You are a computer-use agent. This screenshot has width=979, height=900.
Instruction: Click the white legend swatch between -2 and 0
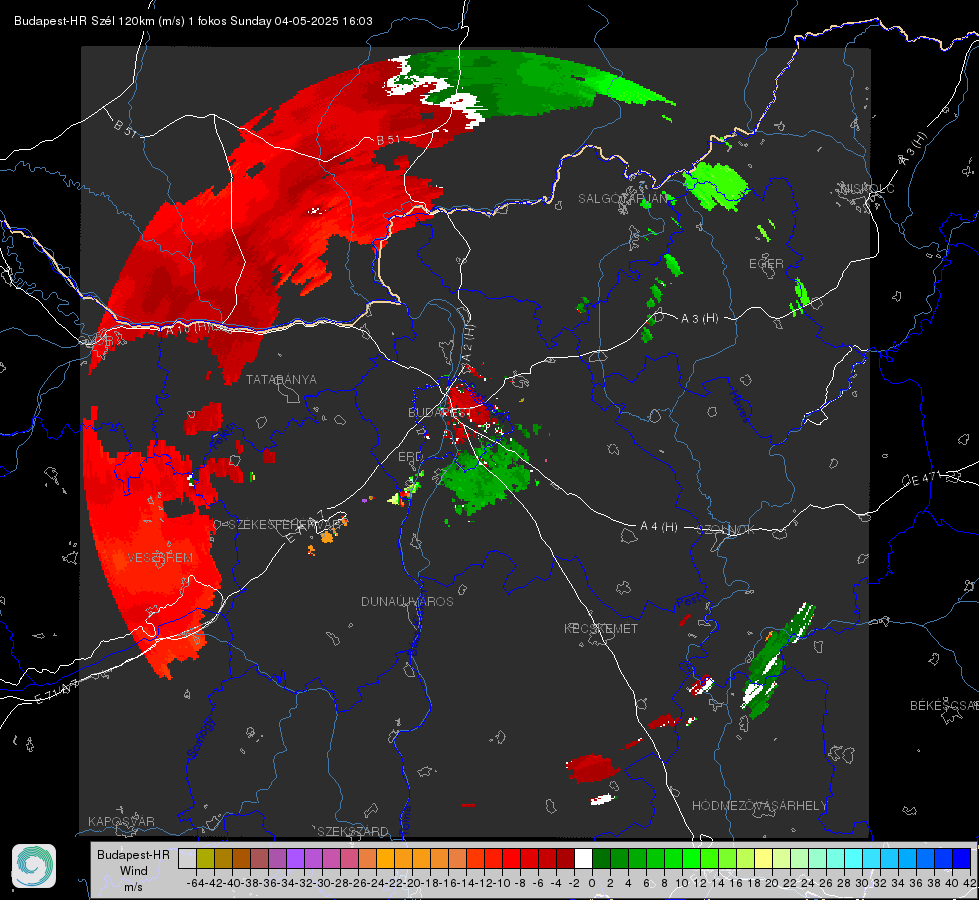point(583,858)
